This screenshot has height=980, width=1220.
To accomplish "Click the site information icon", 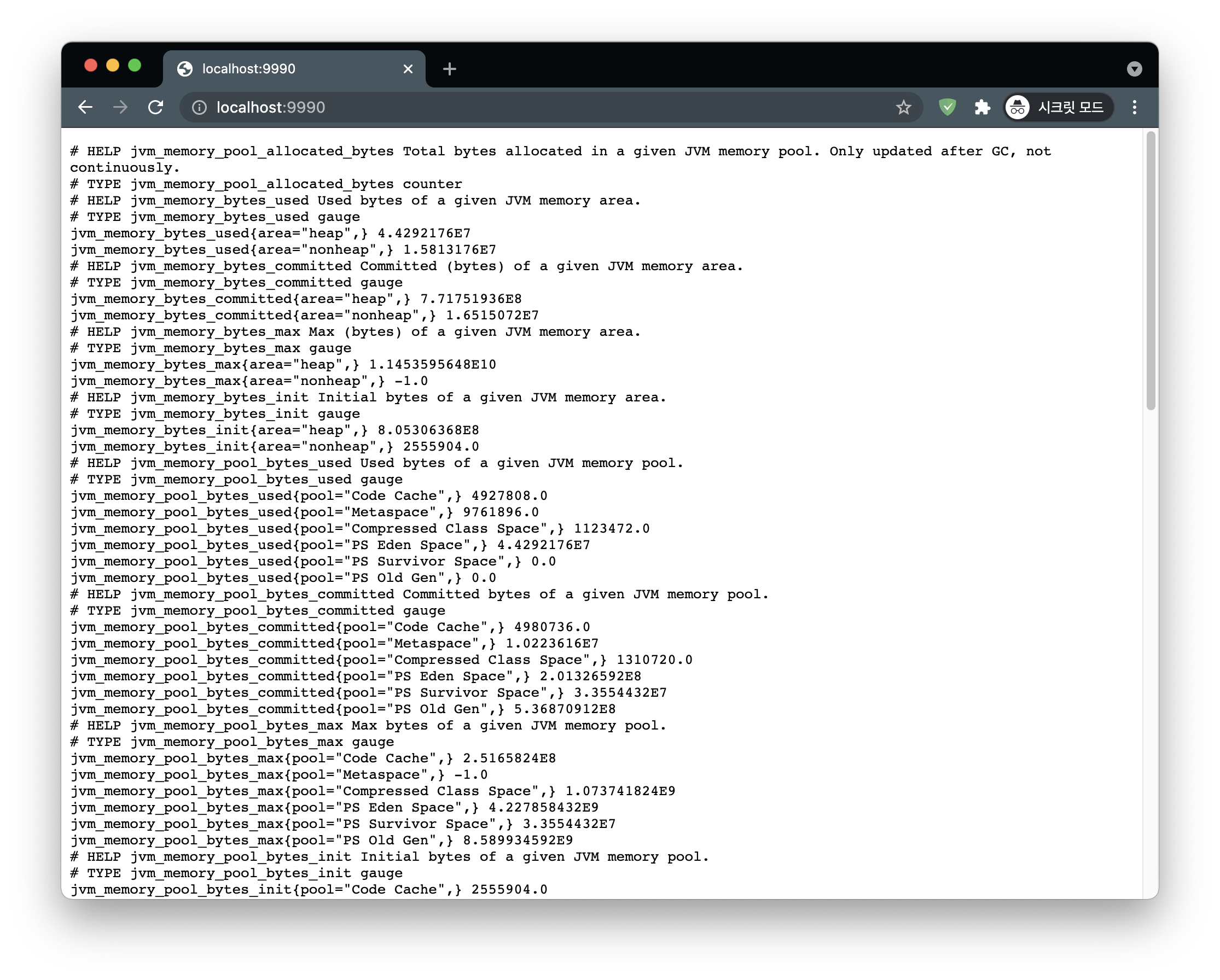I will tap(199, 107).
